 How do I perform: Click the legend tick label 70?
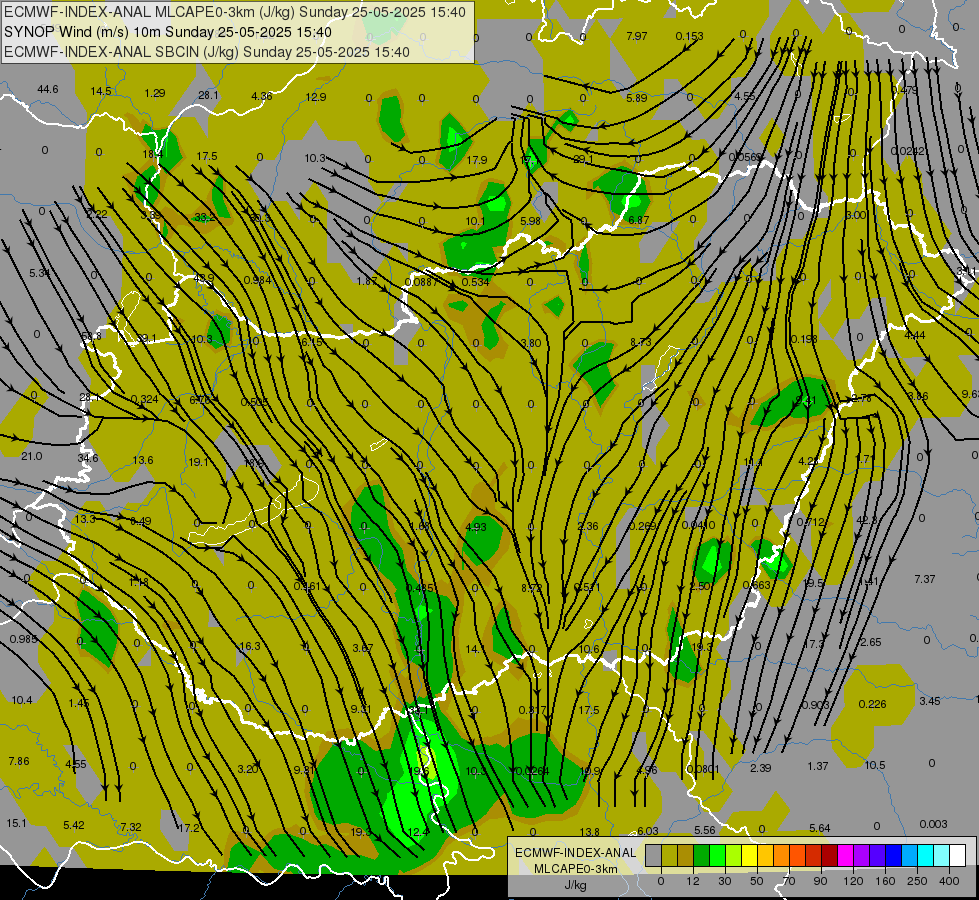pos(789,881)
